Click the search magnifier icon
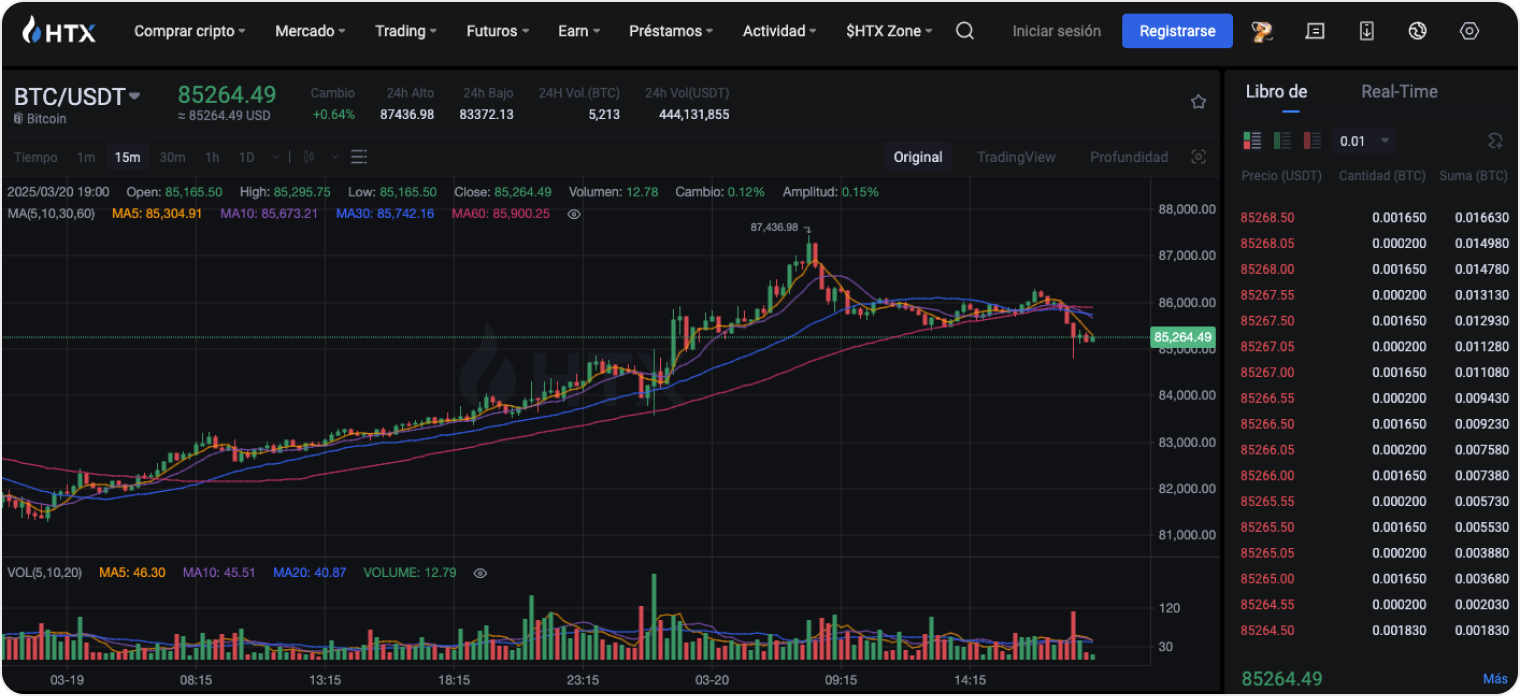 (x=964, y=31)
